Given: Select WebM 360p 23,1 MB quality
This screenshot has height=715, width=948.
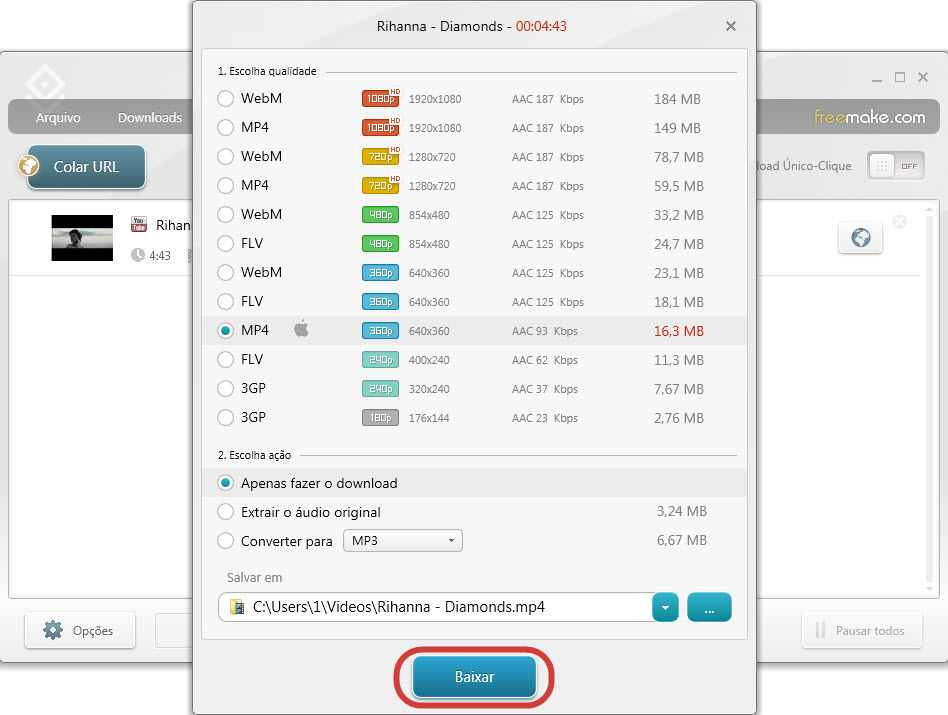Looking at the screenshot, I should click(226, 273).
